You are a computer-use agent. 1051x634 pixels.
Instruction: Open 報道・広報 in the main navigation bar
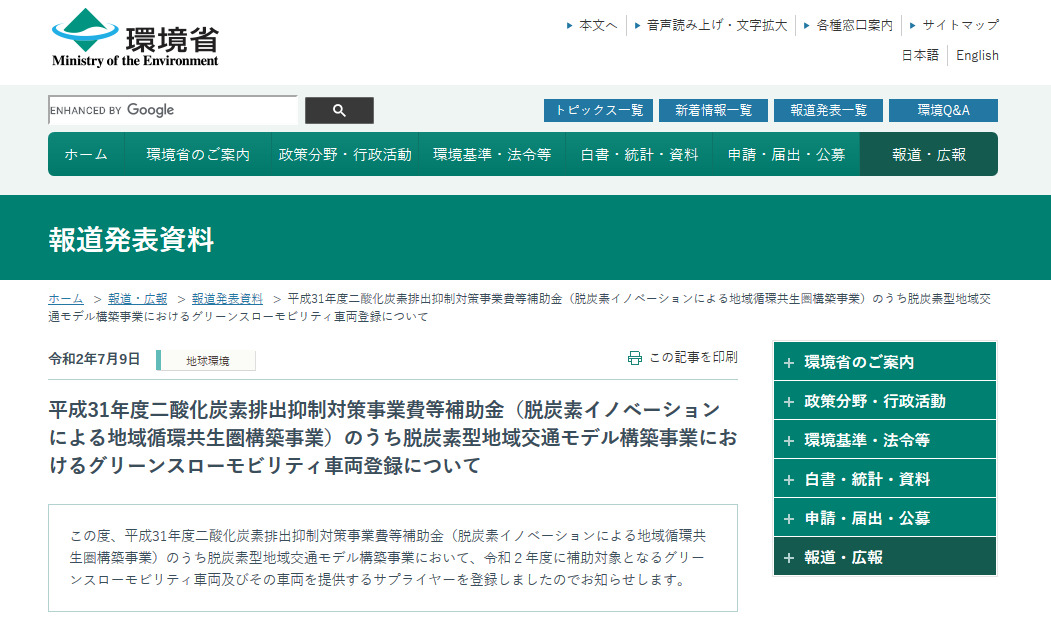click(x=928, y=154)
